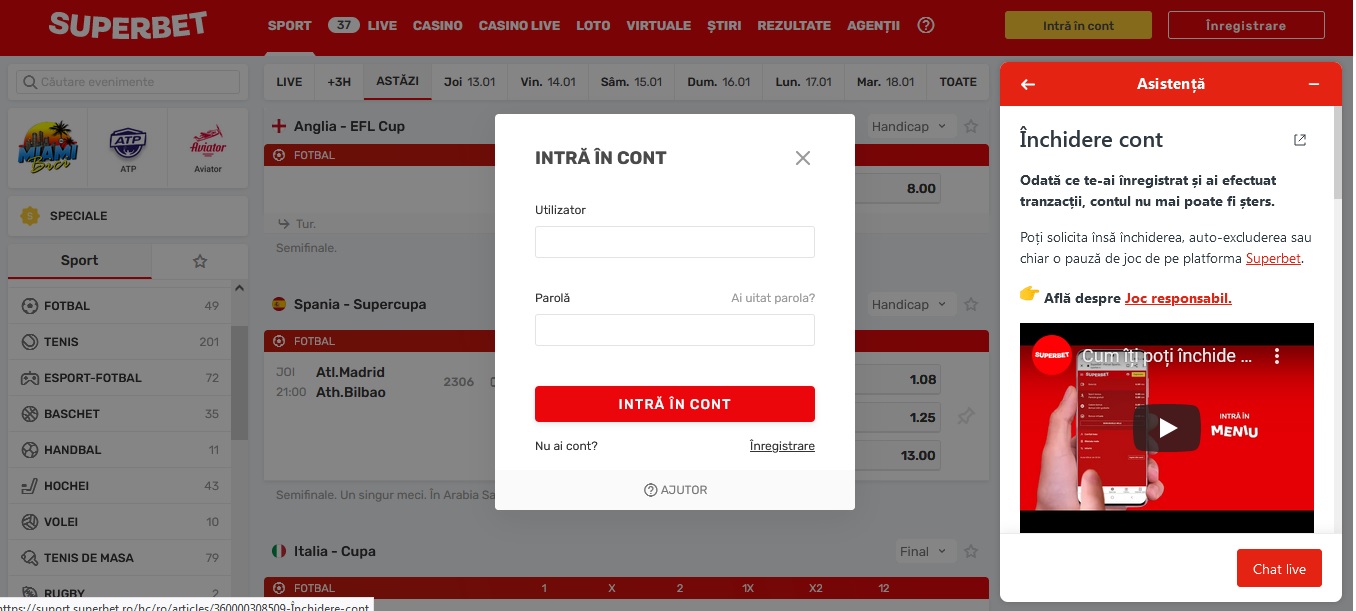The width and height of the screenshot is (1356, 611).
Task: Favorite the Italia - Cupa league star
Action: (969, 552)
